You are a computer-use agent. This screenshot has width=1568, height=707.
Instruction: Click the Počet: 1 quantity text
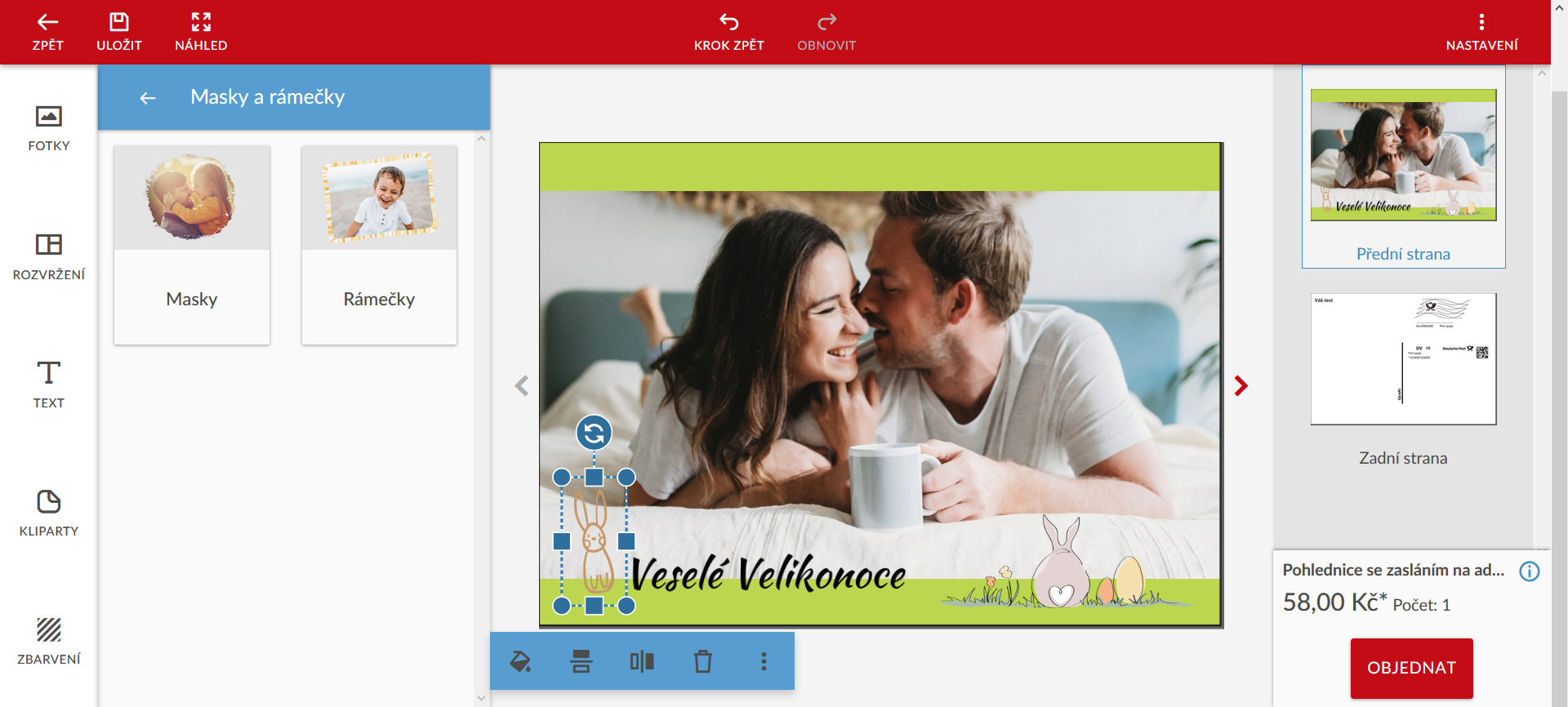pyautogui.click(x=1421, y=605)
